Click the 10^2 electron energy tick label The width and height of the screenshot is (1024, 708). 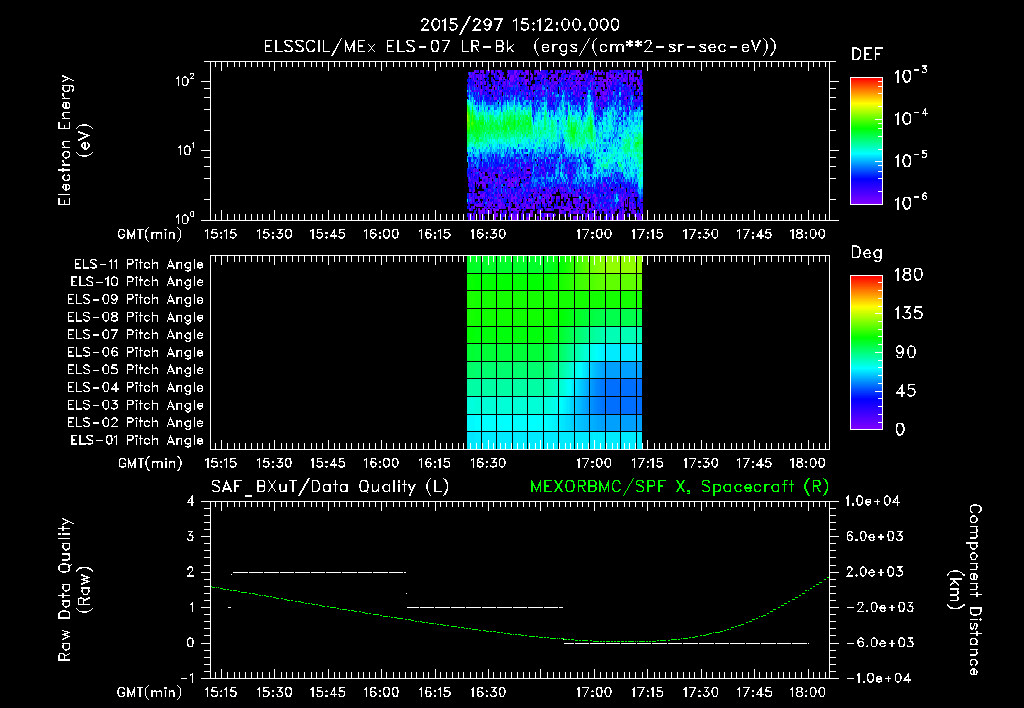(x=185, y=81)
